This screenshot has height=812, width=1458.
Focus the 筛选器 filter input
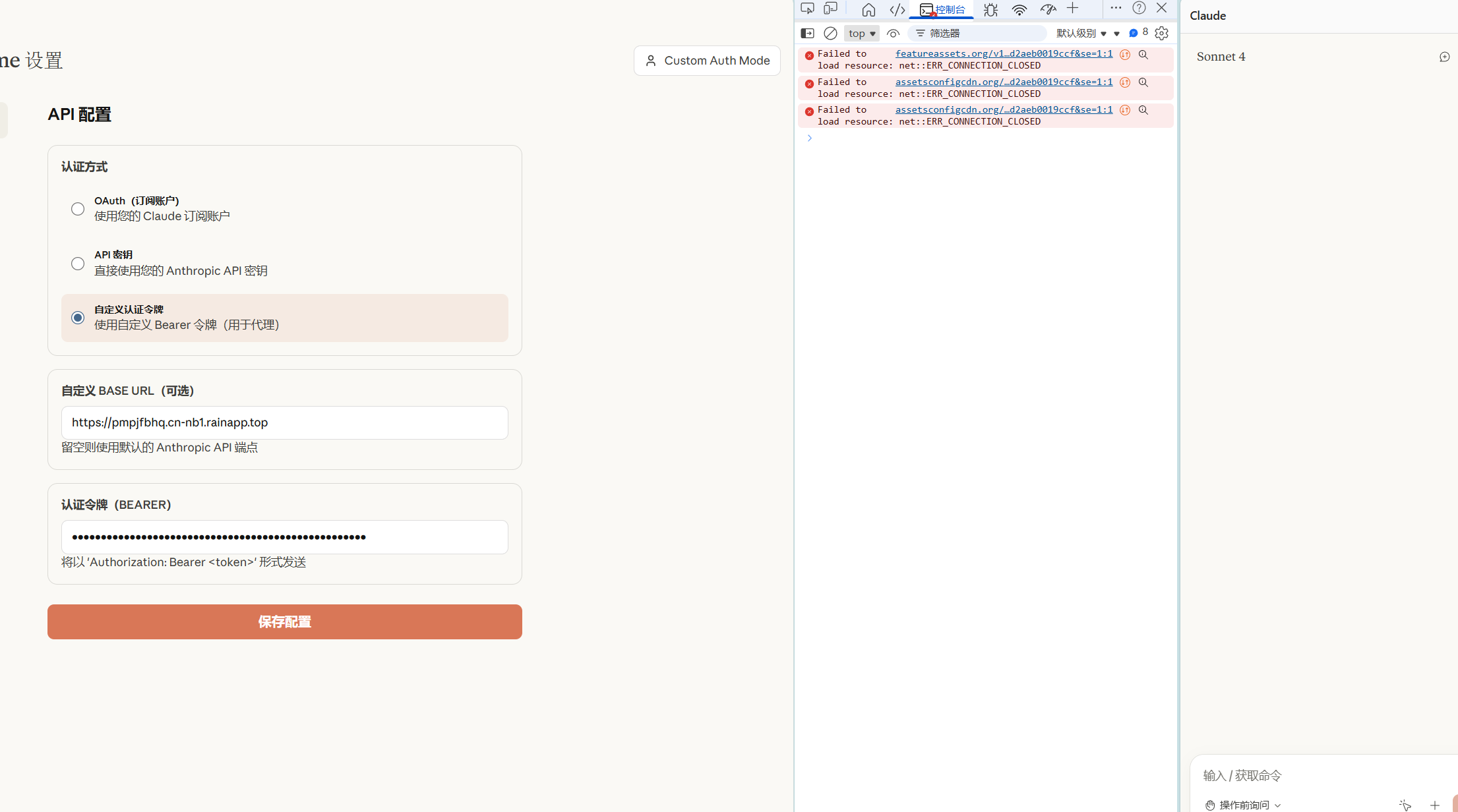(x=977, y=33)
